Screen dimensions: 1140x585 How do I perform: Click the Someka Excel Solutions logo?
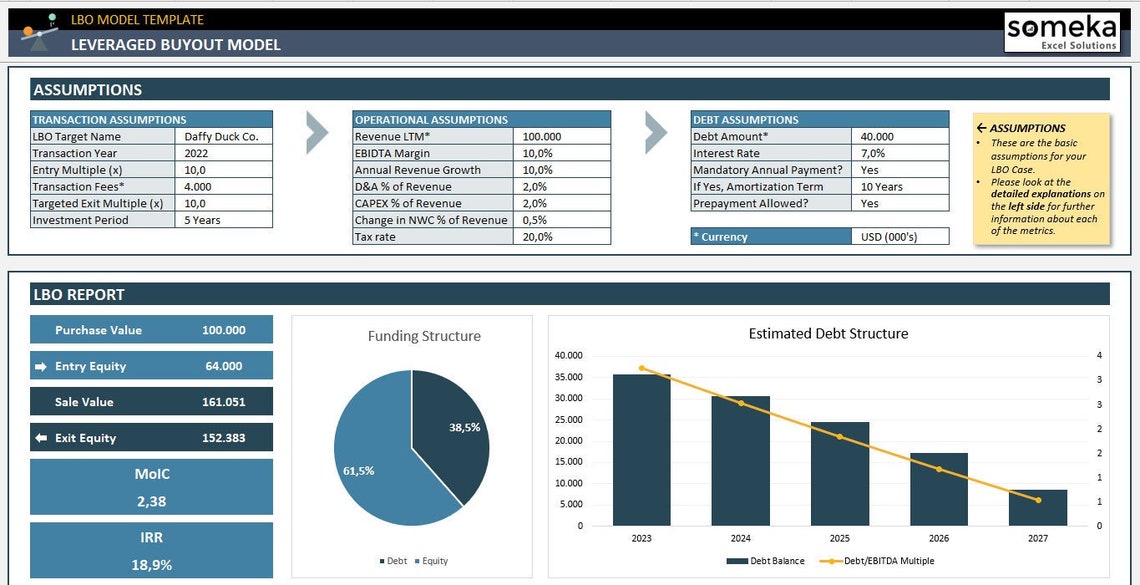tap(1062, 32)
